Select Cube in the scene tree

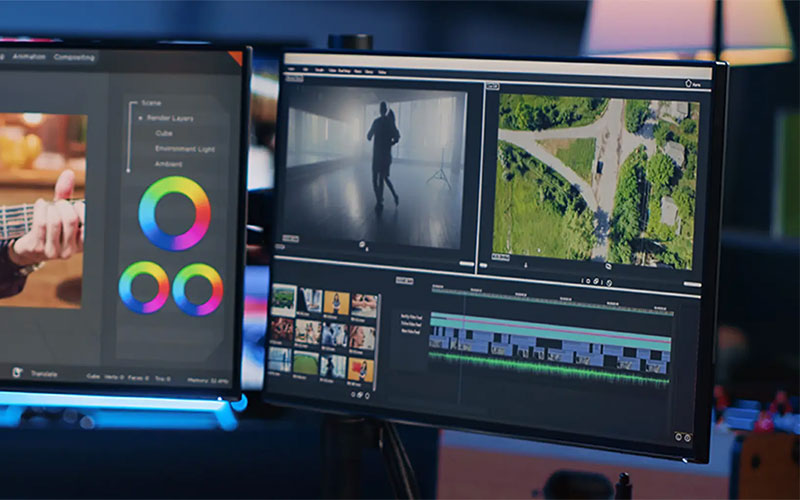(x=164, y=133)
